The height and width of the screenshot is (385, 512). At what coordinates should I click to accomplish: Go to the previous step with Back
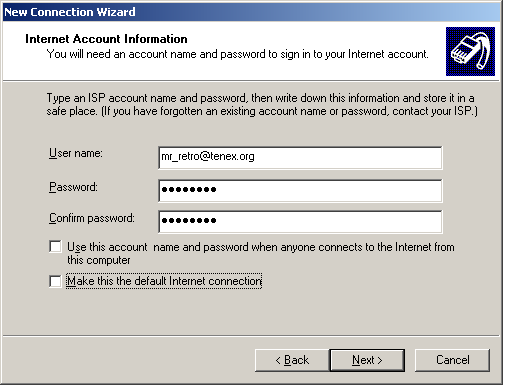(292, 360)
